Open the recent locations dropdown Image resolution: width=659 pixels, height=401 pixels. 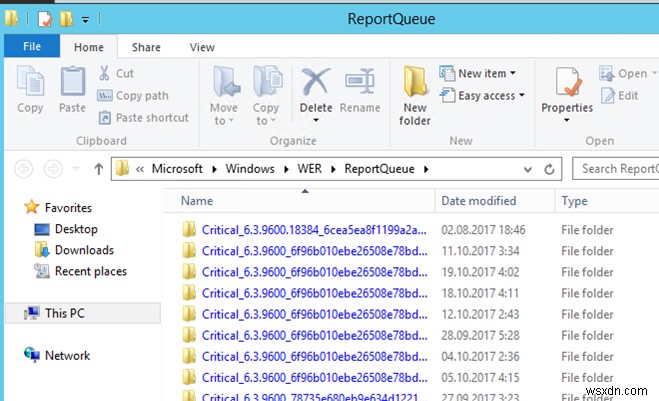coord(76,169)
